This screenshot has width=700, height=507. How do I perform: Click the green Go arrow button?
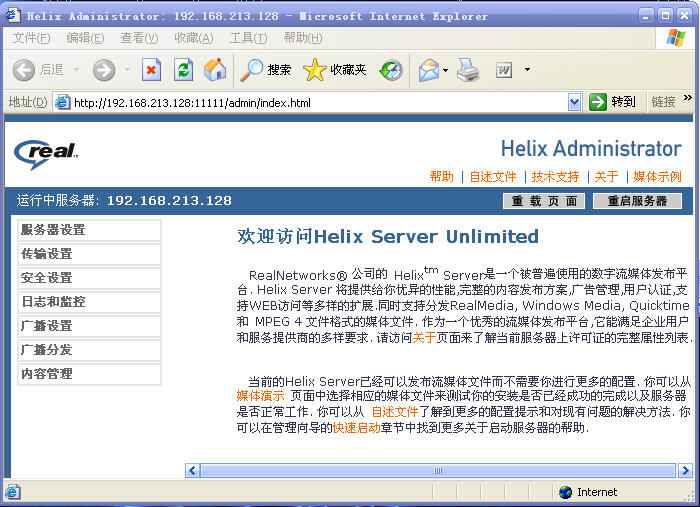tap(598, 102)
